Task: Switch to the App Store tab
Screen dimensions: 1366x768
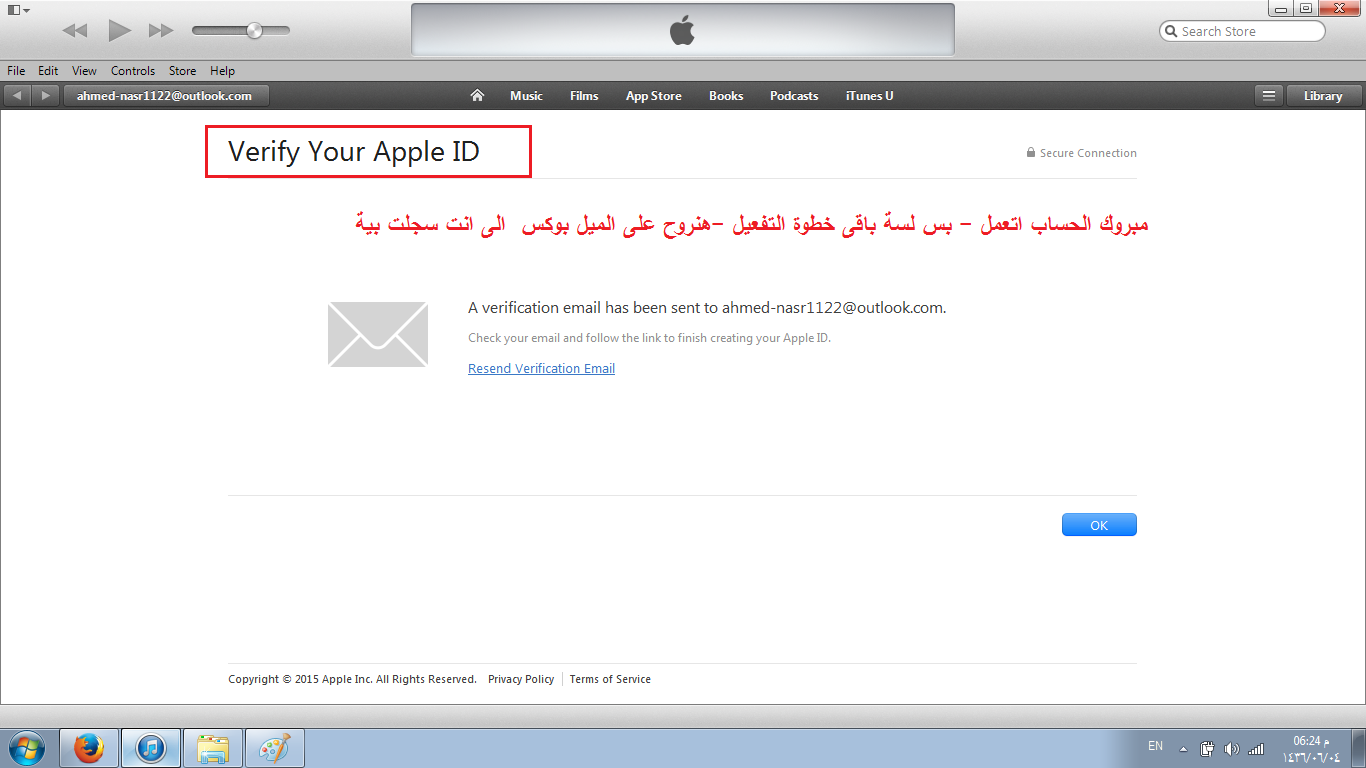Action: [x=654, y=96]
